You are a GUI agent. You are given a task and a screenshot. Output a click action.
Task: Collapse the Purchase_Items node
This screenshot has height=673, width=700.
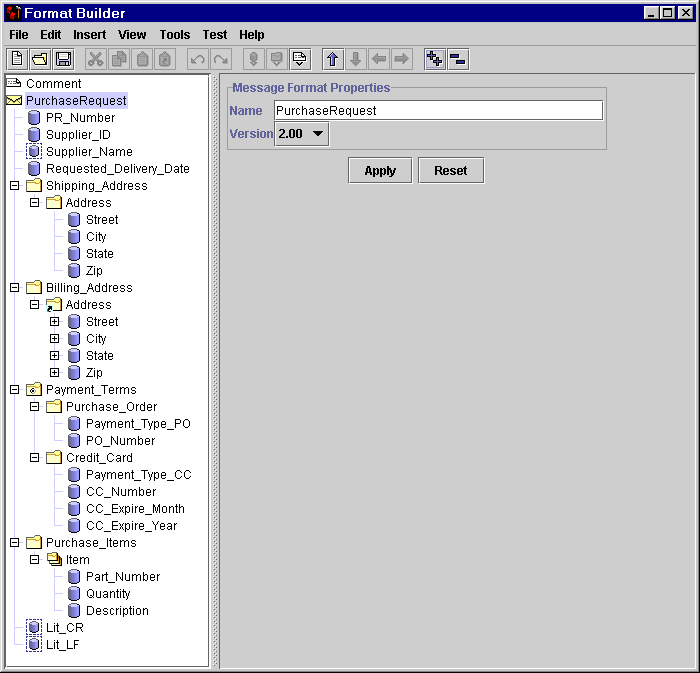tap(15, 543)
